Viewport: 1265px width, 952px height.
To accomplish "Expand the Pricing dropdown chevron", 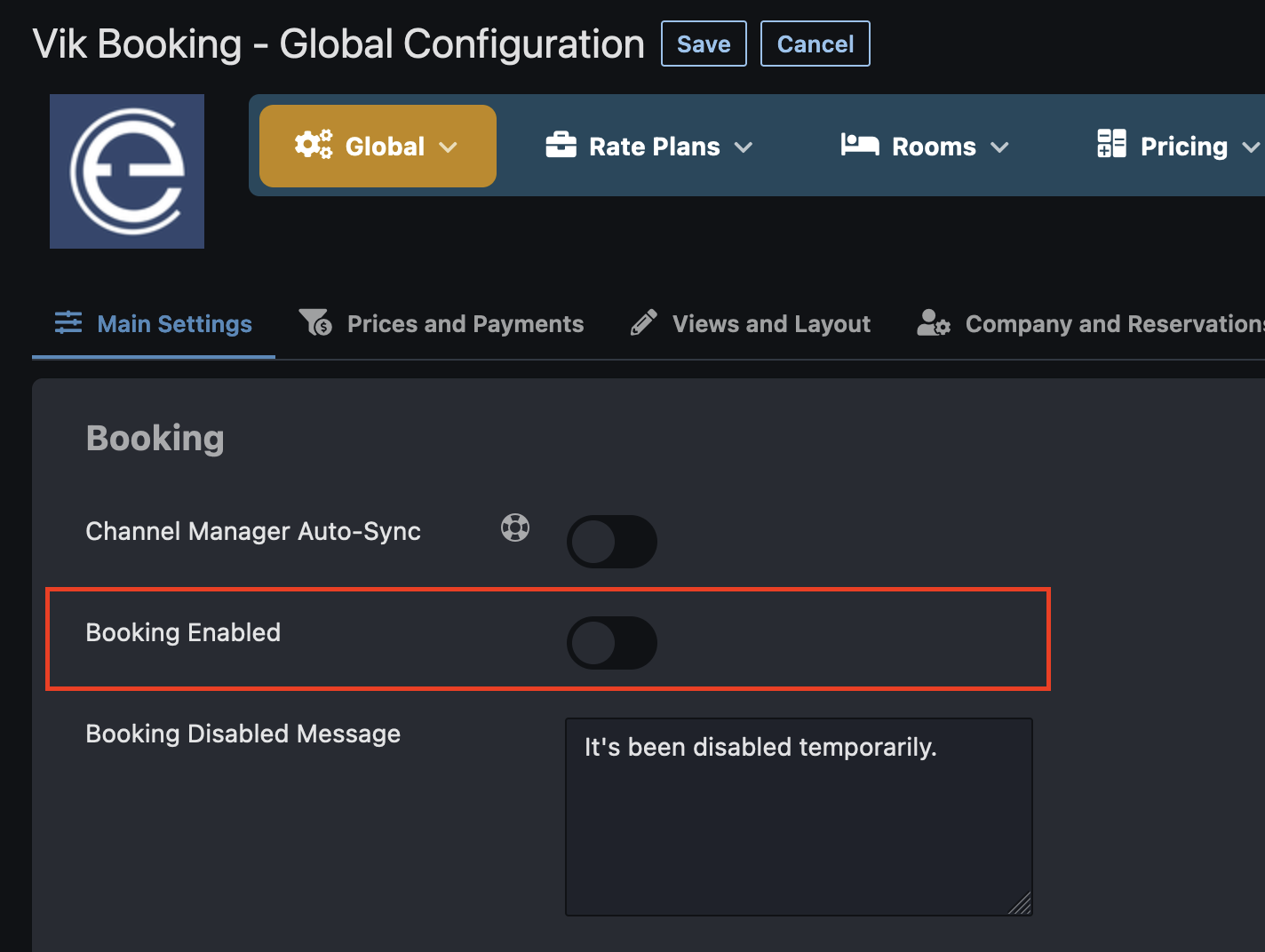I will 1251,147.
